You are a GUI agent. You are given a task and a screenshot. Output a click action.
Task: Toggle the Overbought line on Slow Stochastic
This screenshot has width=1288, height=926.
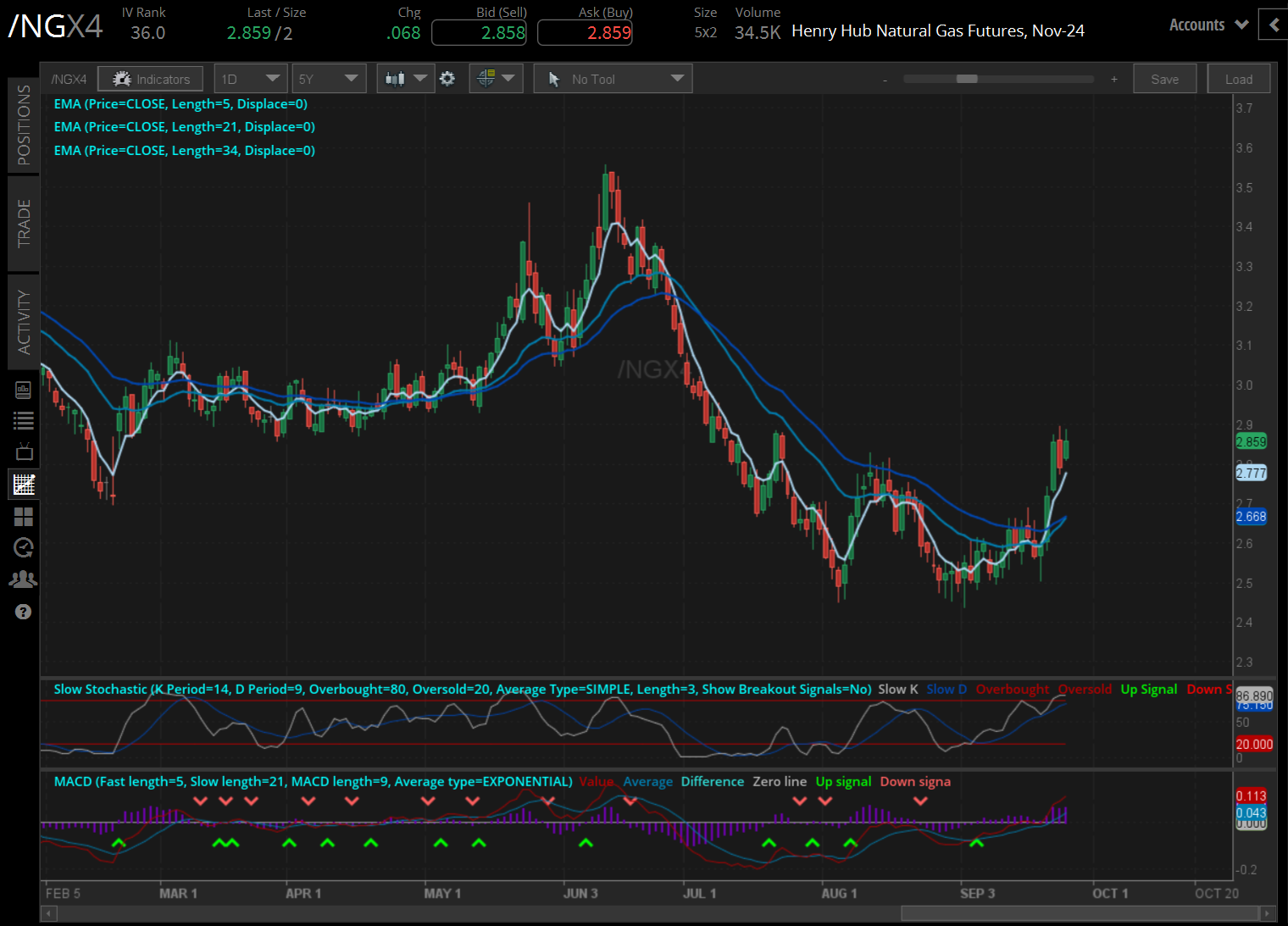coord(1012,689)
